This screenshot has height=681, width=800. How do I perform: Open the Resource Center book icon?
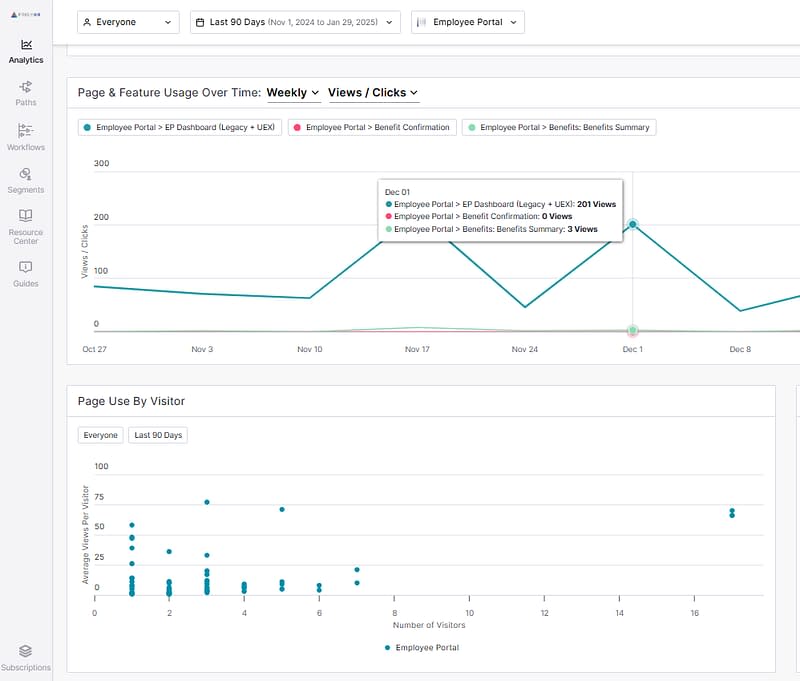pyautogui.click(x=26, y=216)
